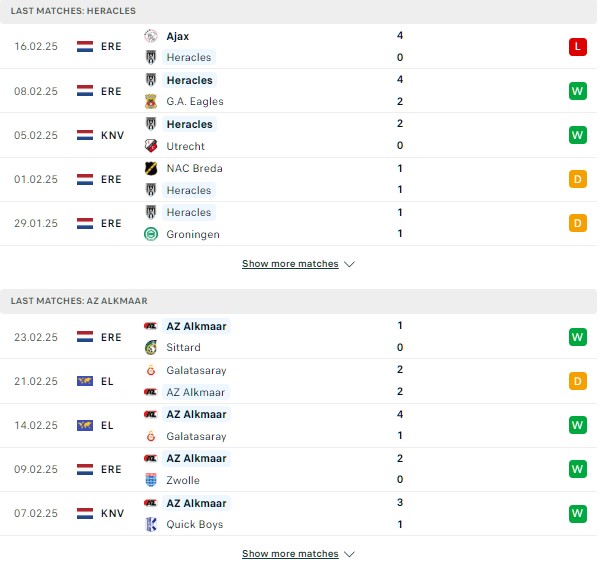
Task: Click the Netherlands flag beside 05.02.25 KNV
Action: [x=85, y=135]
